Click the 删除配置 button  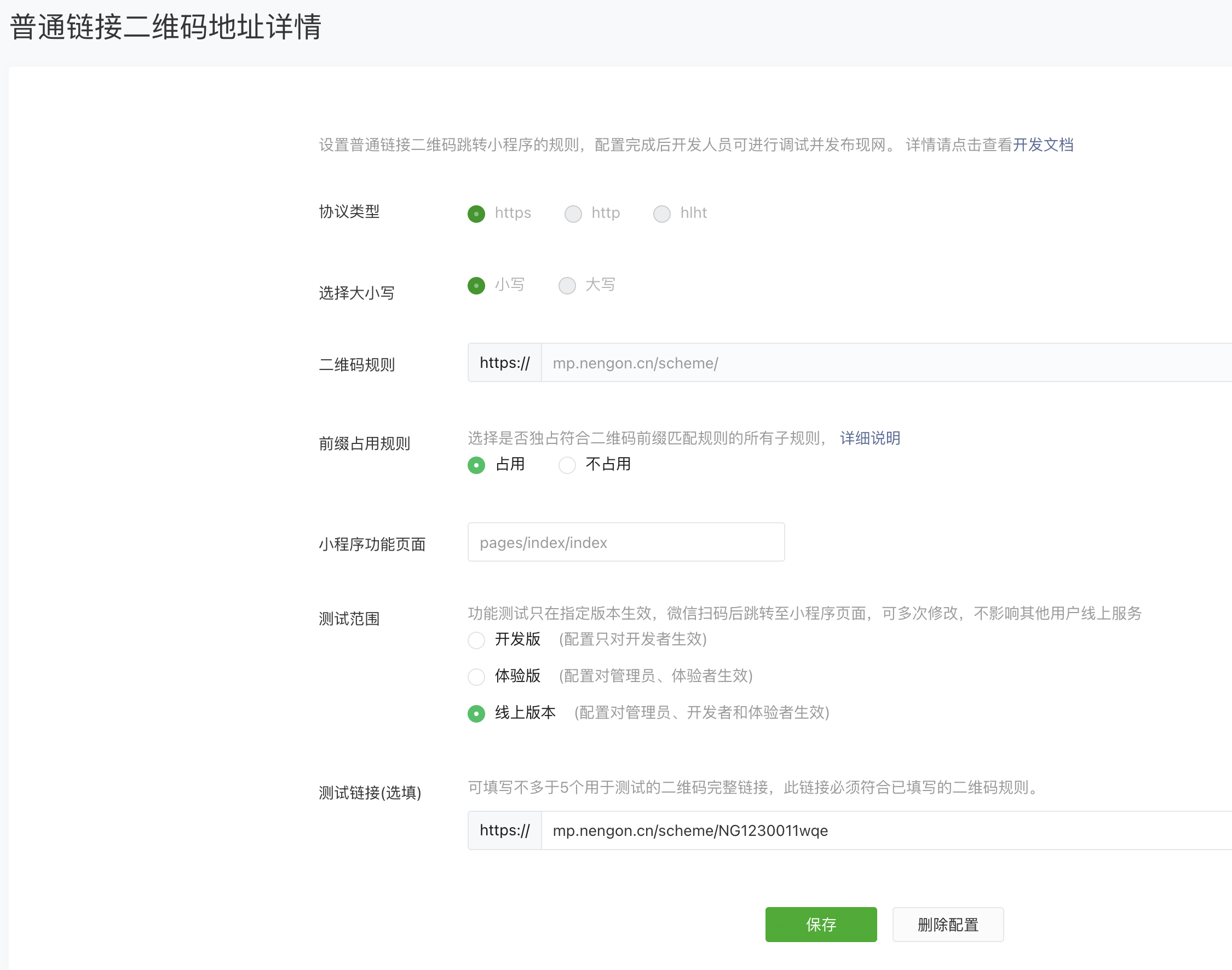coord(947,924)
